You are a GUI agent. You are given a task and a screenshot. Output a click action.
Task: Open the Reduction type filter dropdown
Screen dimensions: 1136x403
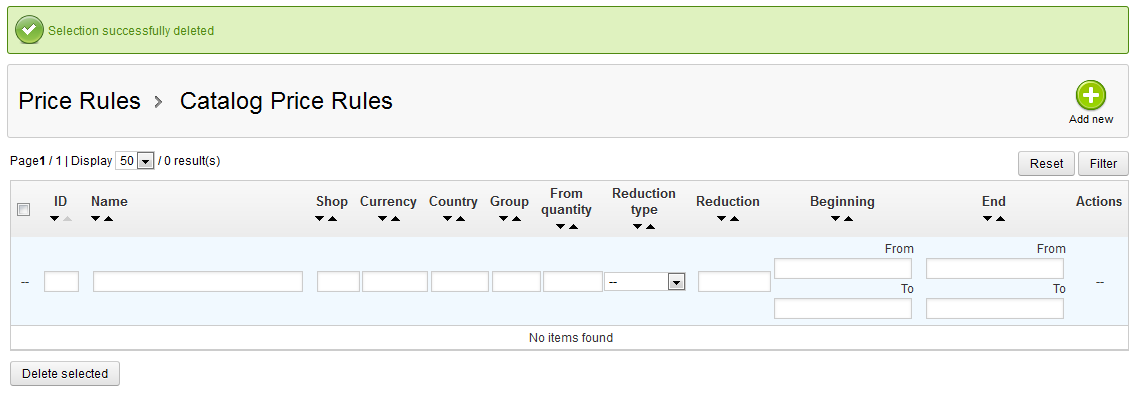pyautogui.click(x=645, y=282)
